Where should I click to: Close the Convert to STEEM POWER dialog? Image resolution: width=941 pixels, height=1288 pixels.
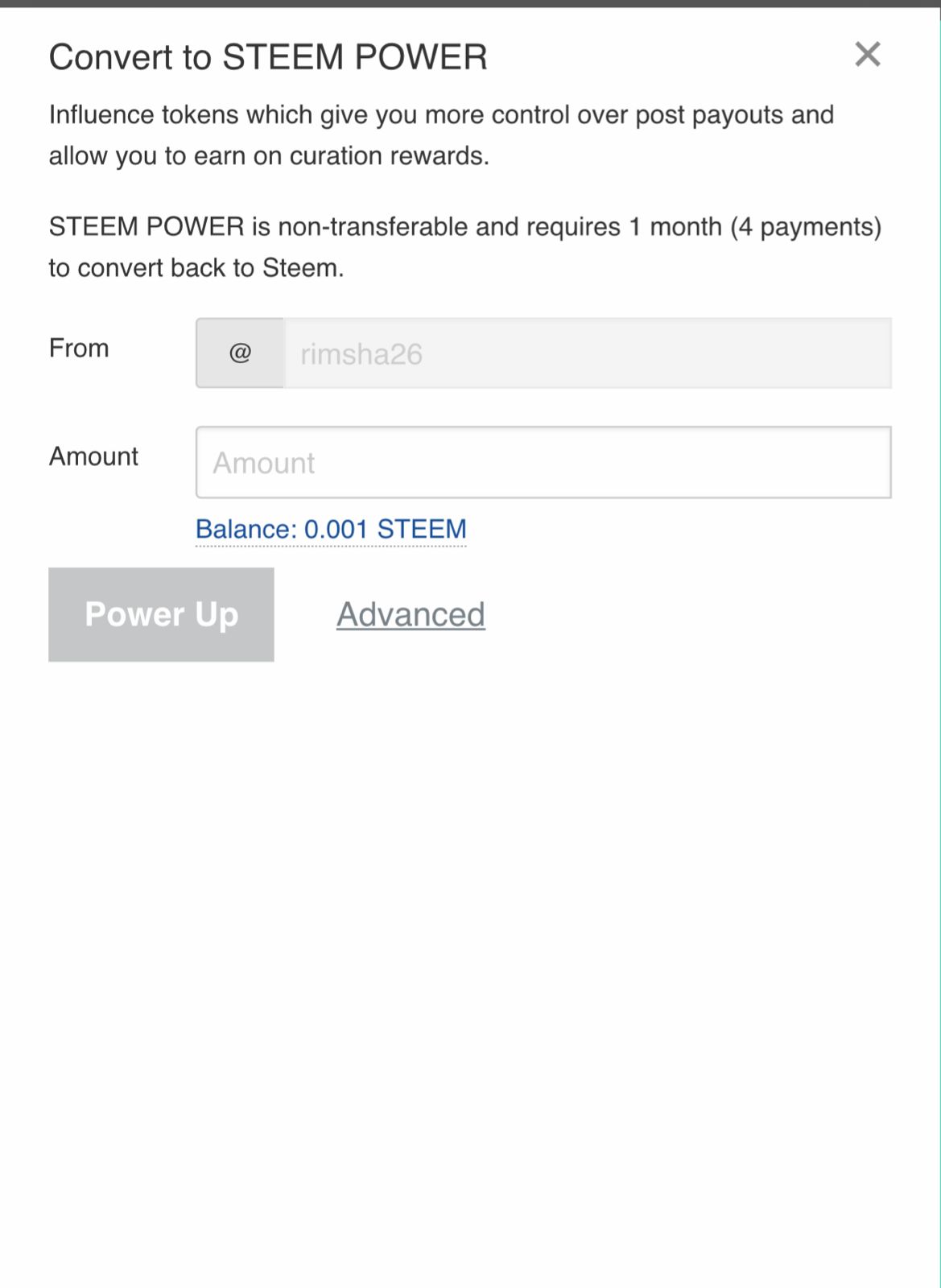click(x=867, y=55)
